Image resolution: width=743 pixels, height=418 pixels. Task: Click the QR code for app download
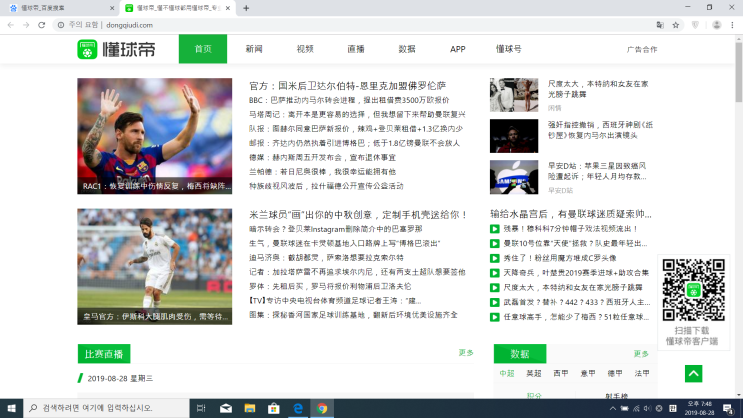tap(693, 290)
